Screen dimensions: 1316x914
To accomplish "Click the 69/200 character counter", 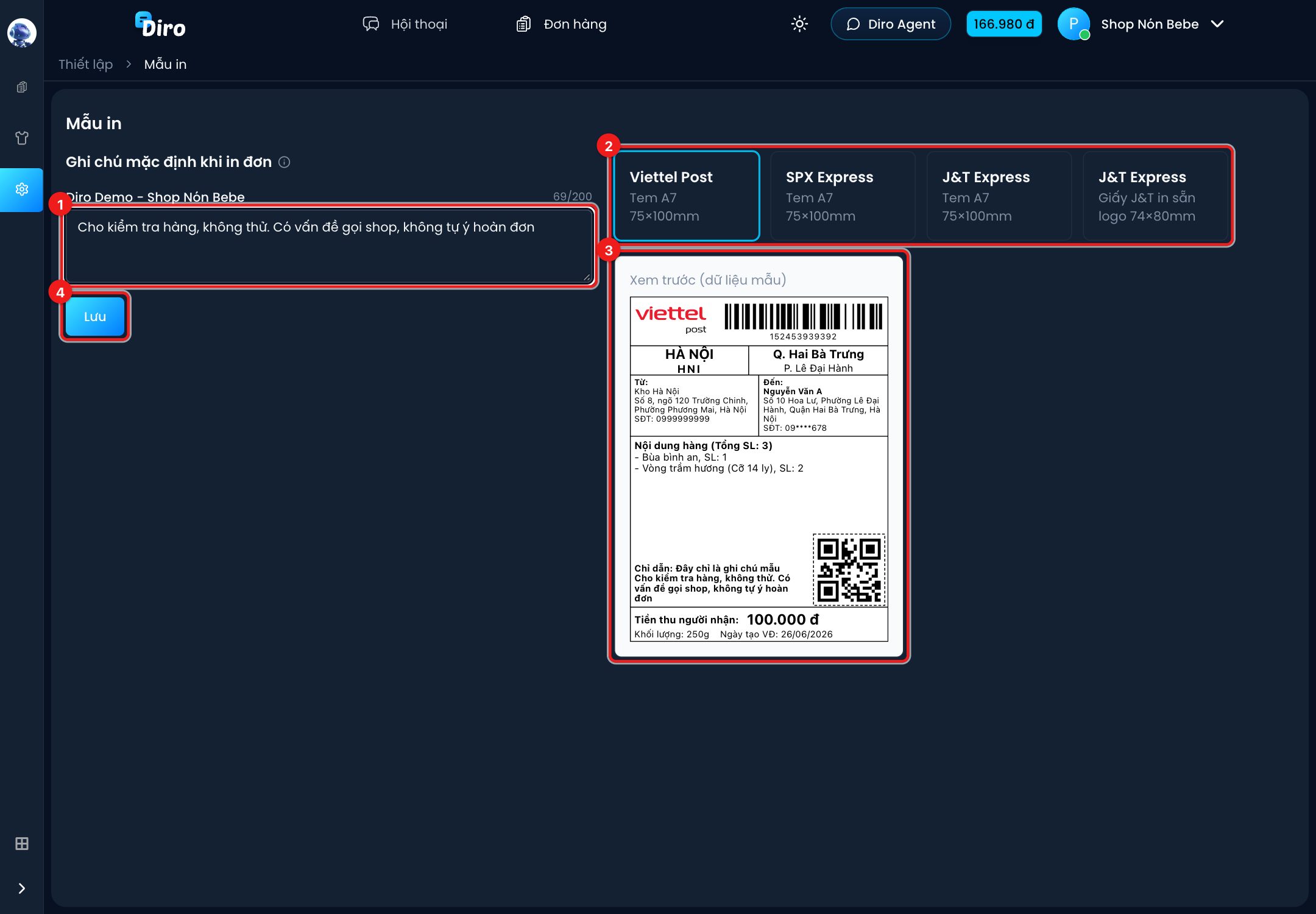I will click(x=573, y=196).
